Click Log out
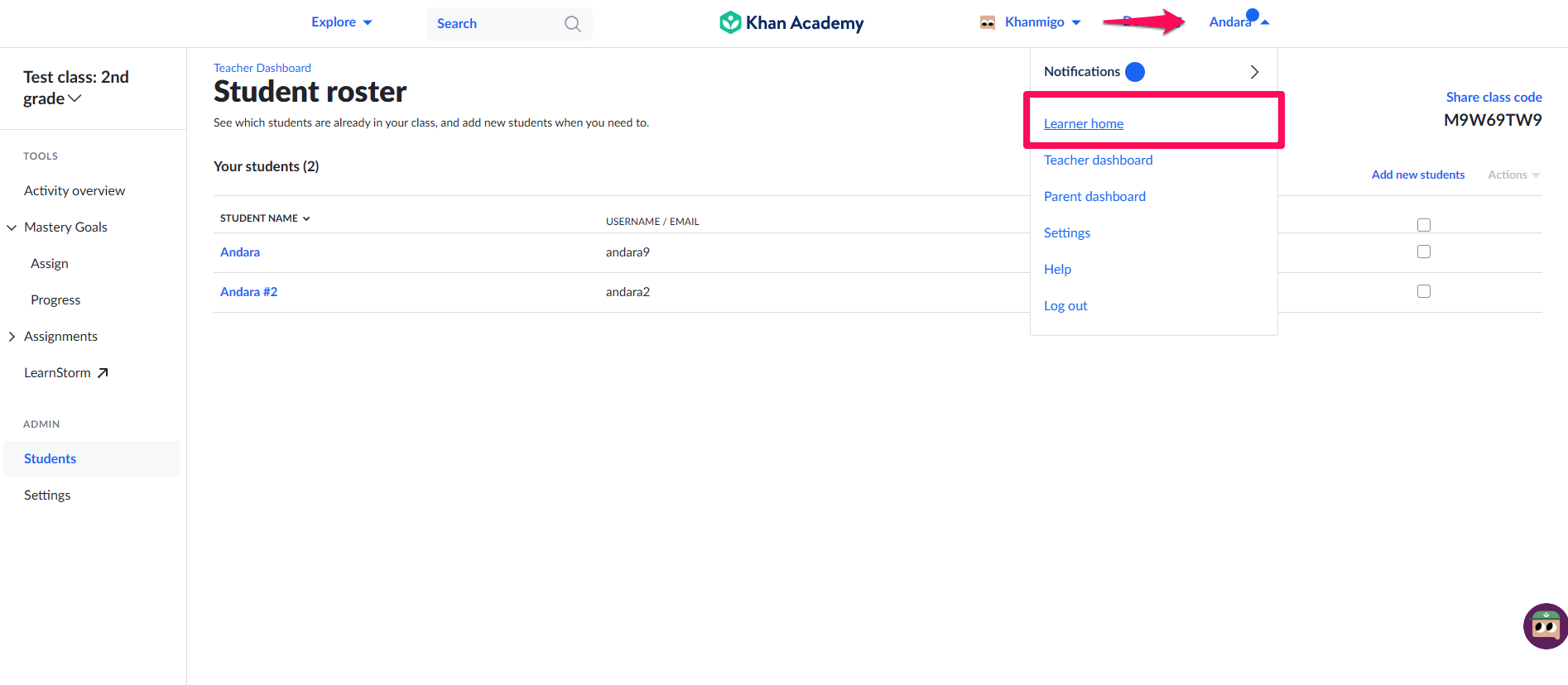 pos(1065,306)
